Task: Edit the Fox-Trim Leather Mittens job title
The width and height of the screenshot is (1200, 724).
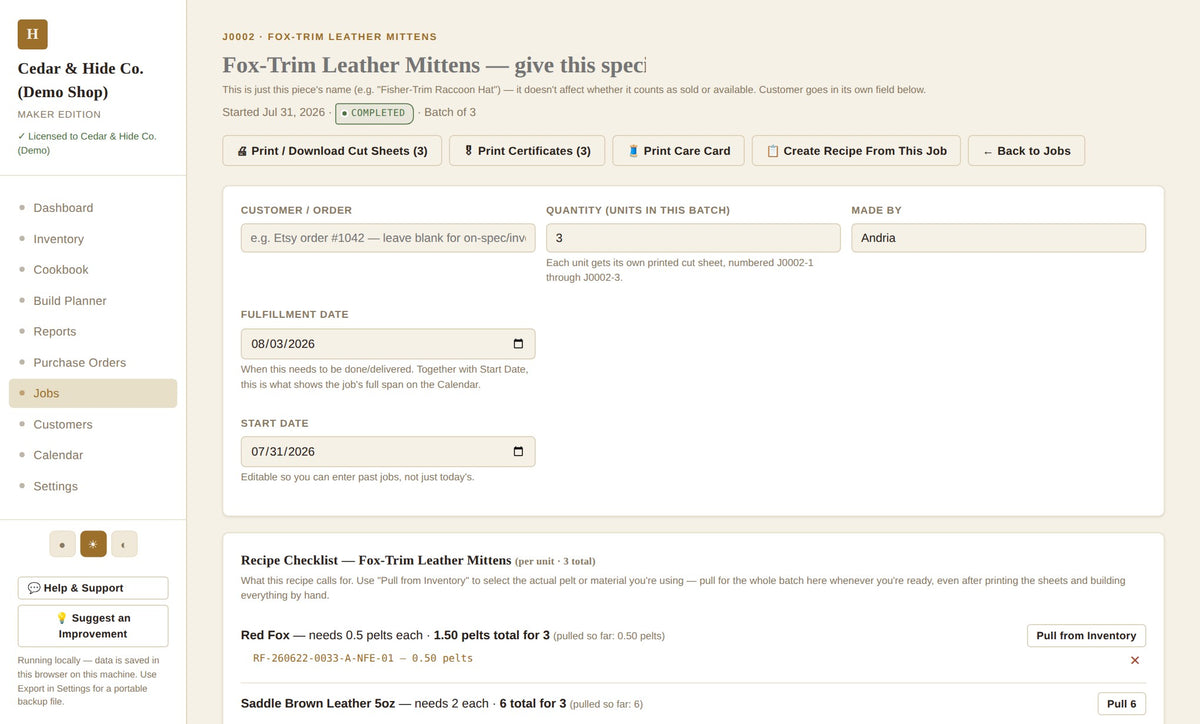Action: (434, 65)
